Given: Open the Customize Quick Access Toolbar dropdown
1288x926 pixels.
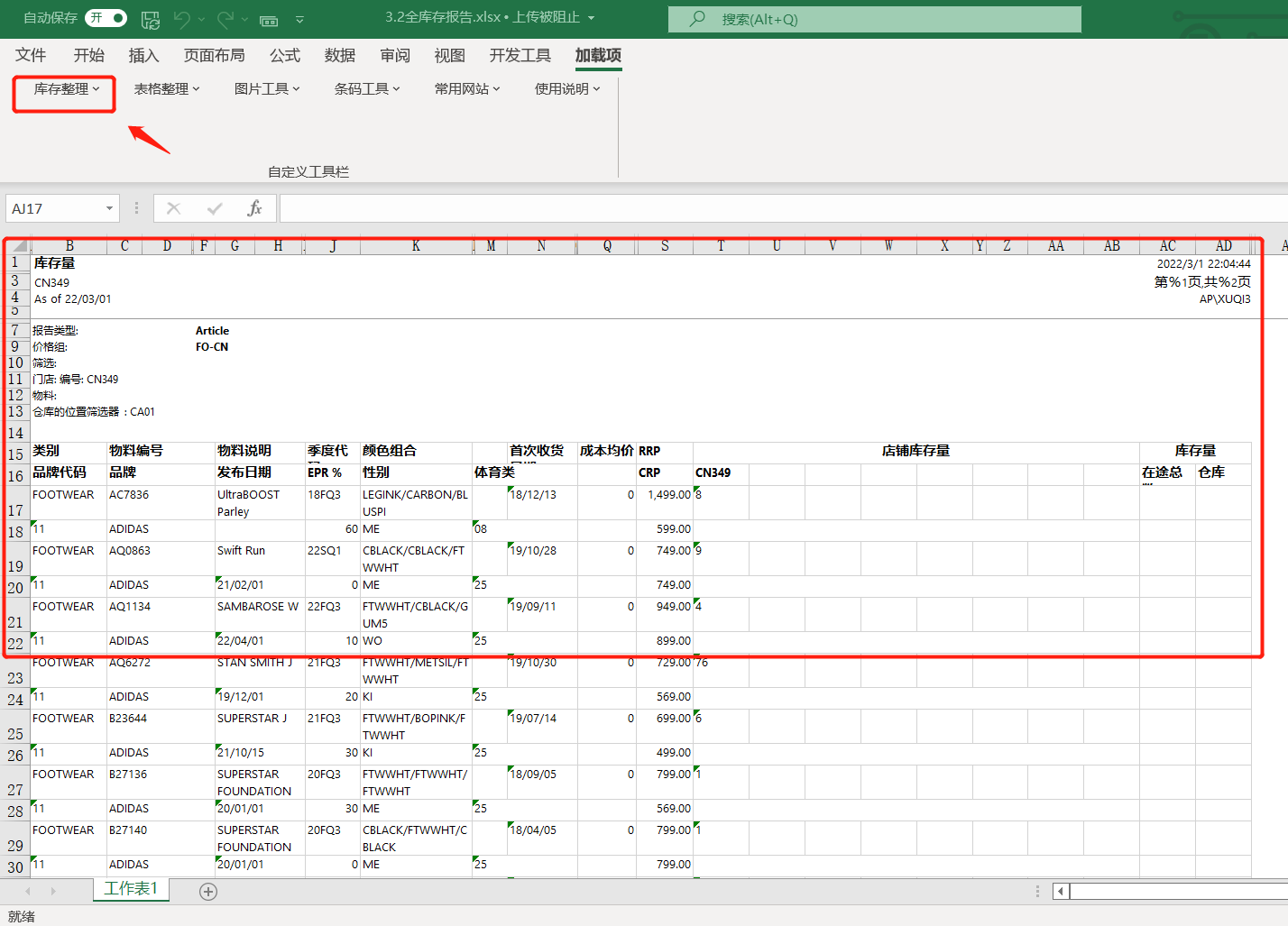Looking at the screenshot, I should (x=299, y=19).
